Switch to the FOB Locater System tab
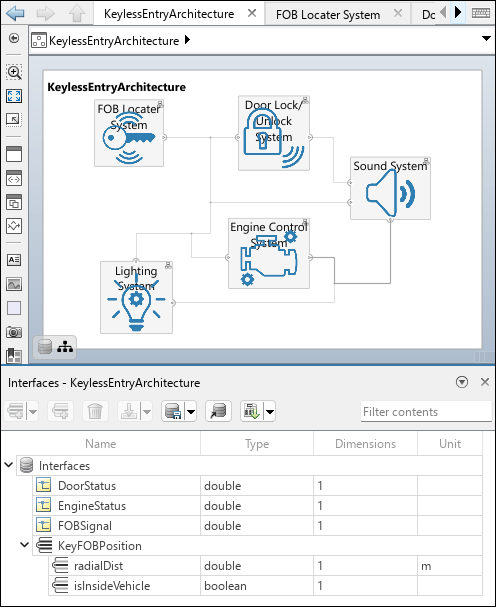Image resolution: width=496 pixels, height=607 pixels. click(328, 15)
